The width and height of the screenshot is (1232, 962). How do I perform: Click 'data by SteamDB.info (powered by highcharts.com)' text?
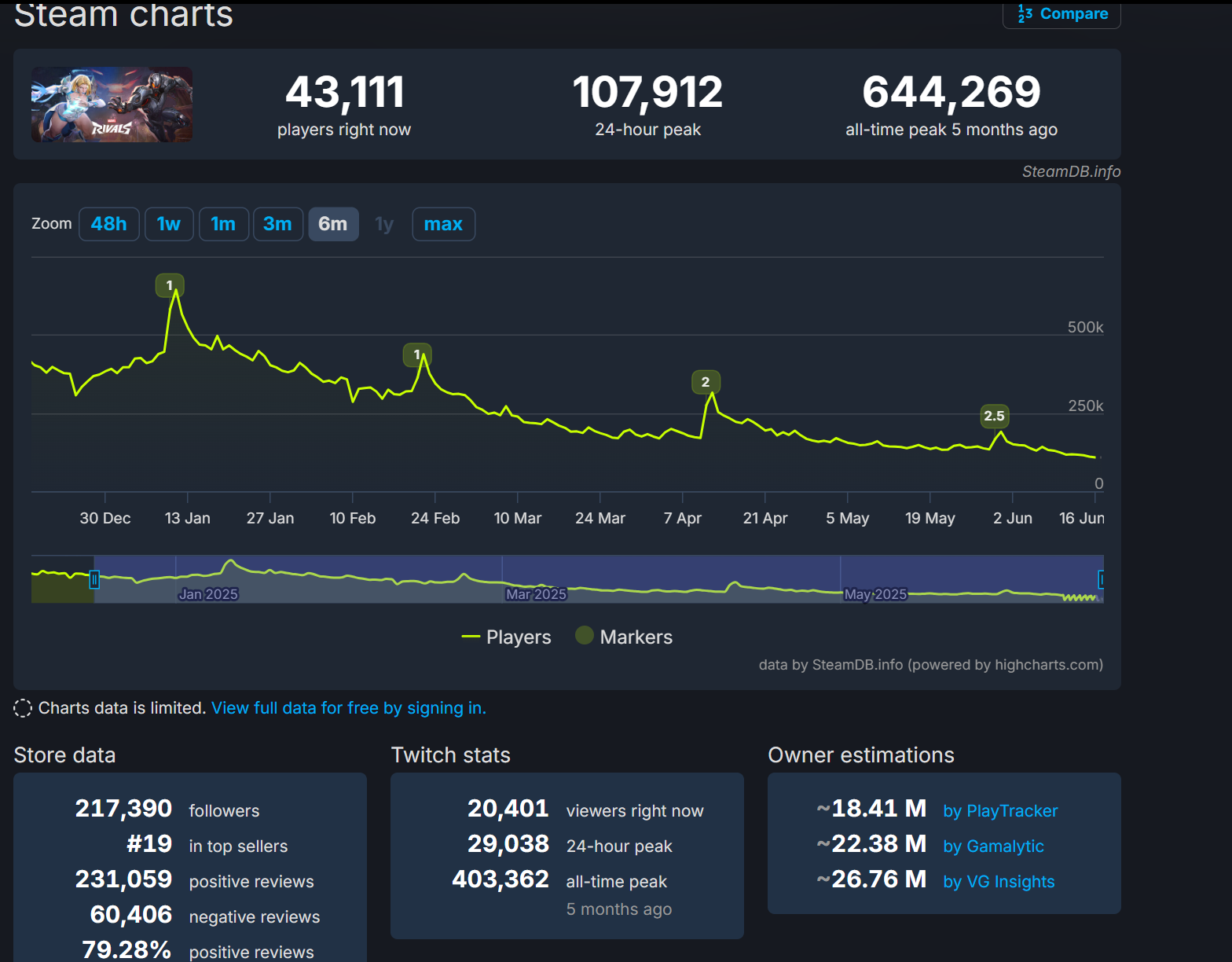tap(931, 665)
